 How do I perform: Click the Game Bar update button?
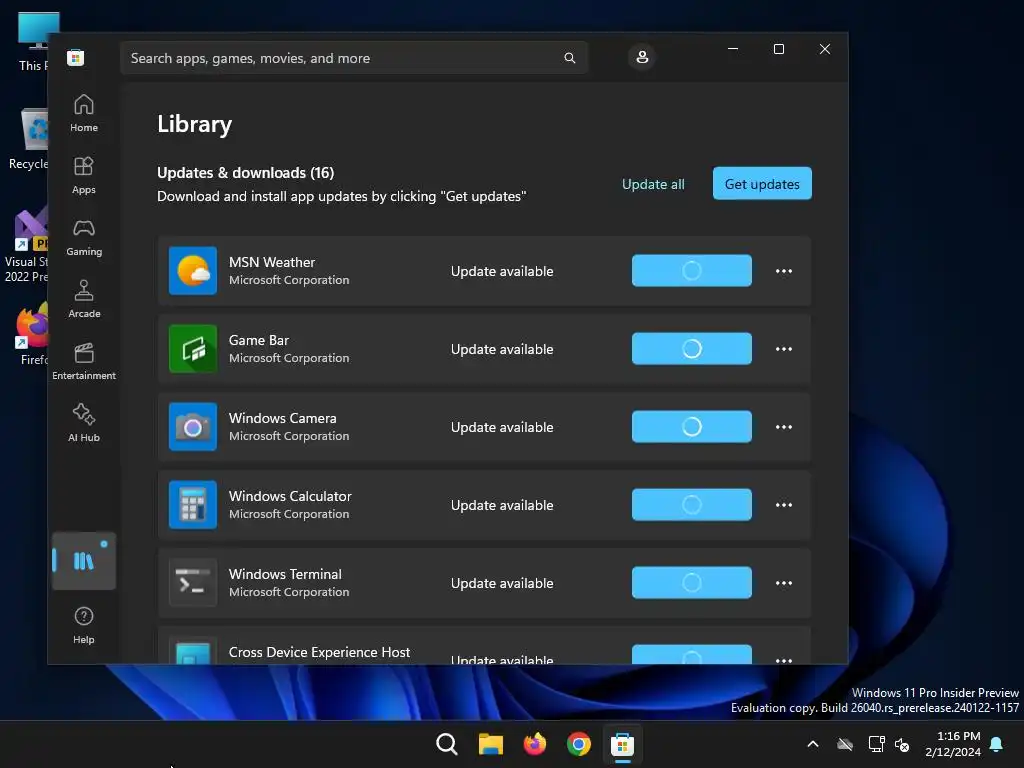tap(692, 349)
